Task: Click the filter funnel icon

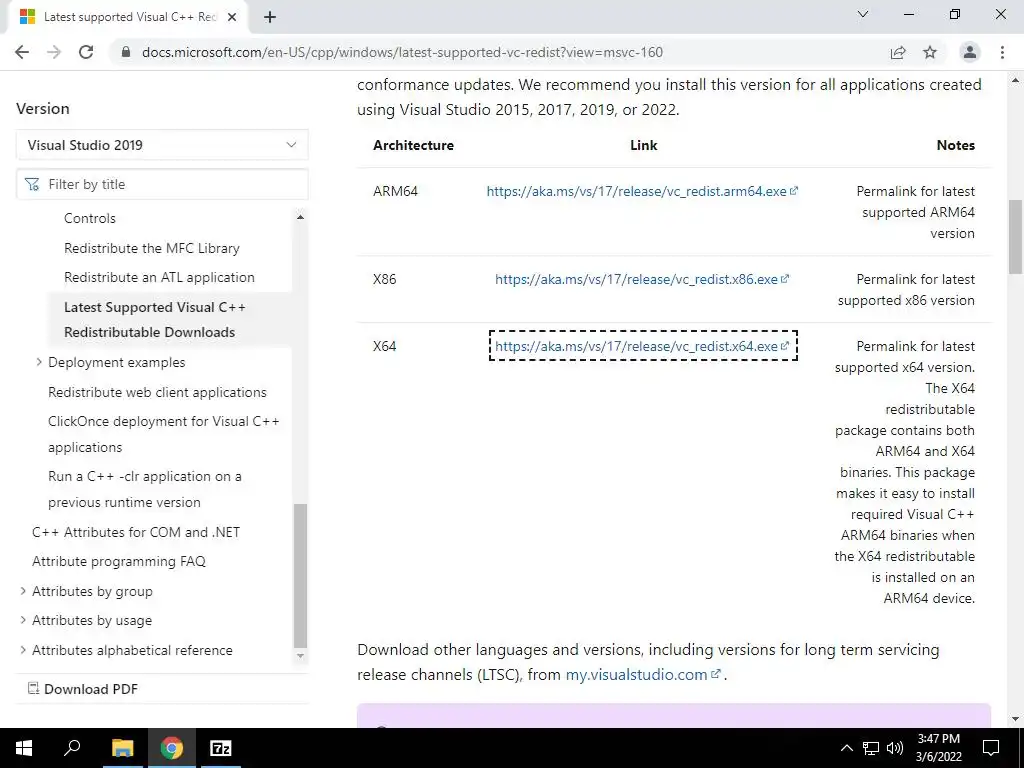Action: [32, 185]
